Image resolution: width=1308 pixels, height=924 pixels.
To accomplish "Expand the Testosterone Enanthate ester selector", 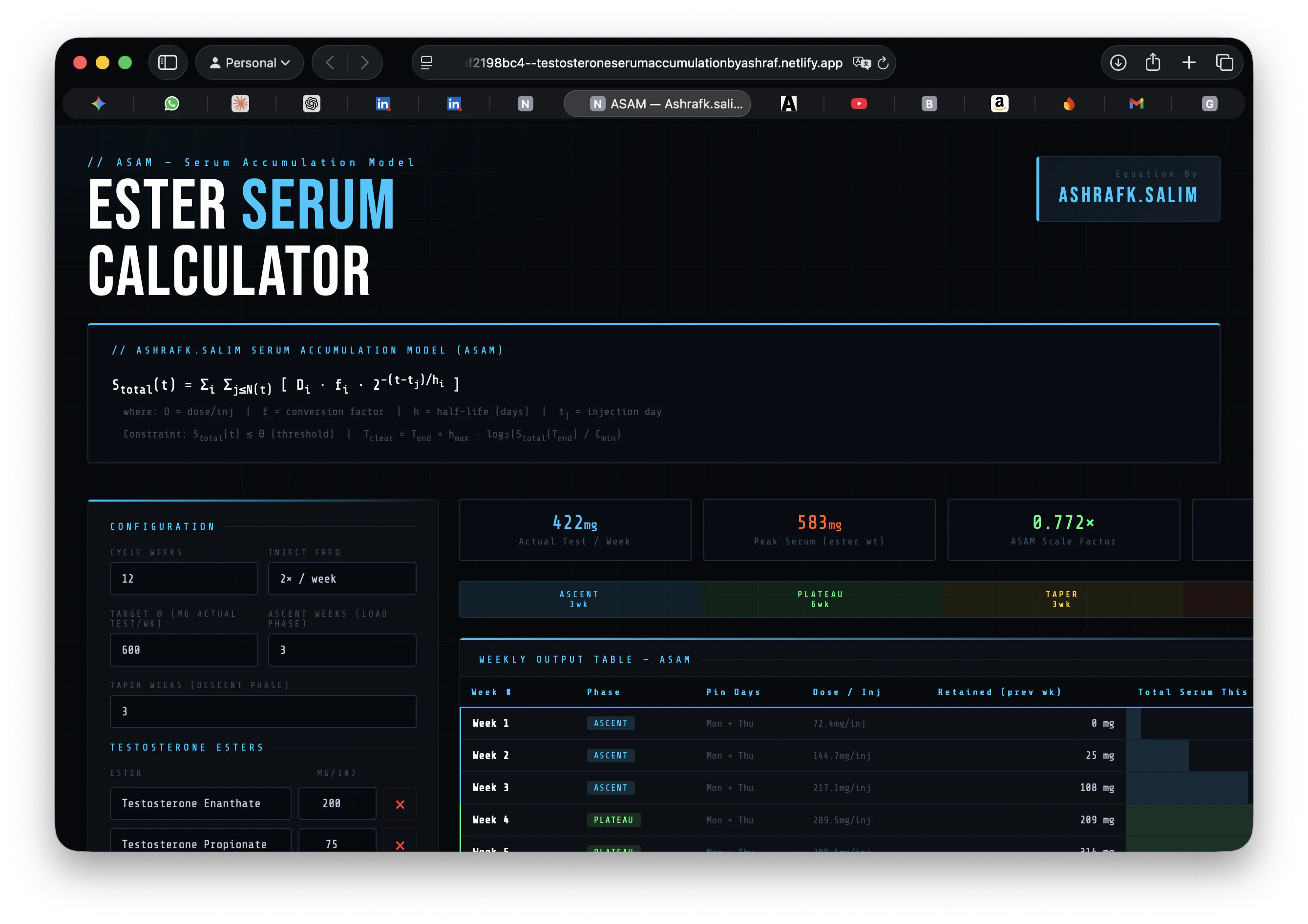I will pyautogui.click(x=200, y=803).
